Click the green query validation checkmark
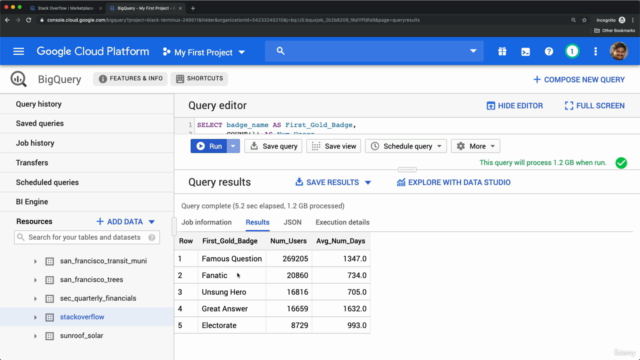The image size is (640, 360). point(621,163)
